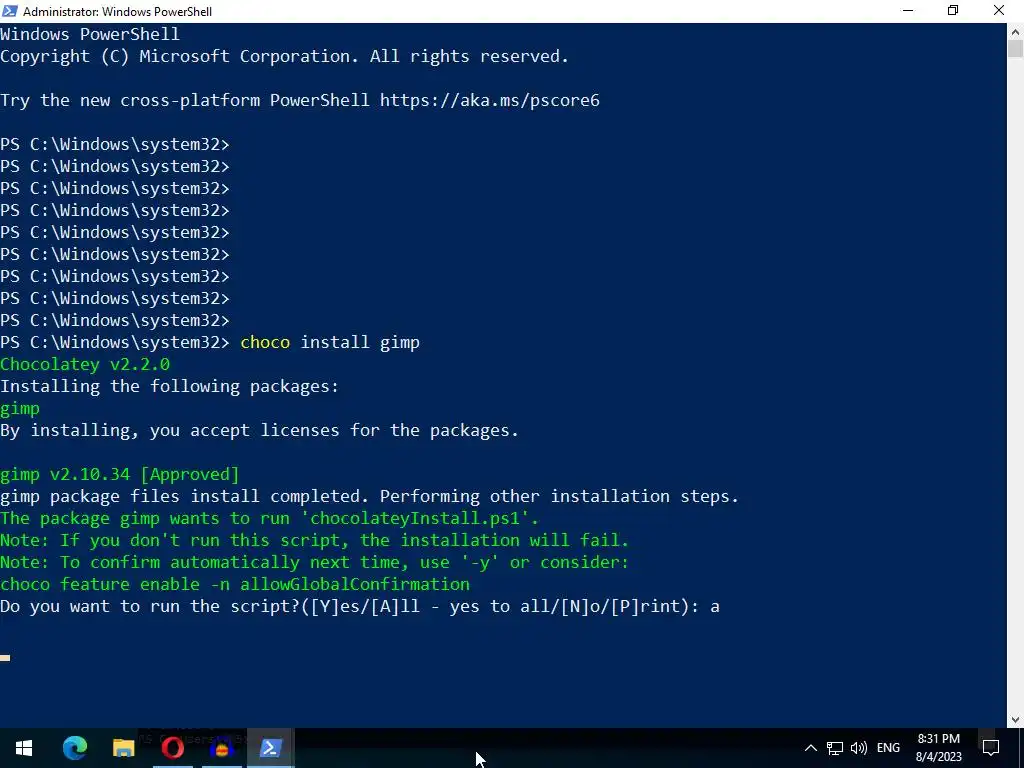Click the scrollbar up arrow
Image resolution: width=1024 pixels, height=768 pixels.
[x=1016, y=31]
